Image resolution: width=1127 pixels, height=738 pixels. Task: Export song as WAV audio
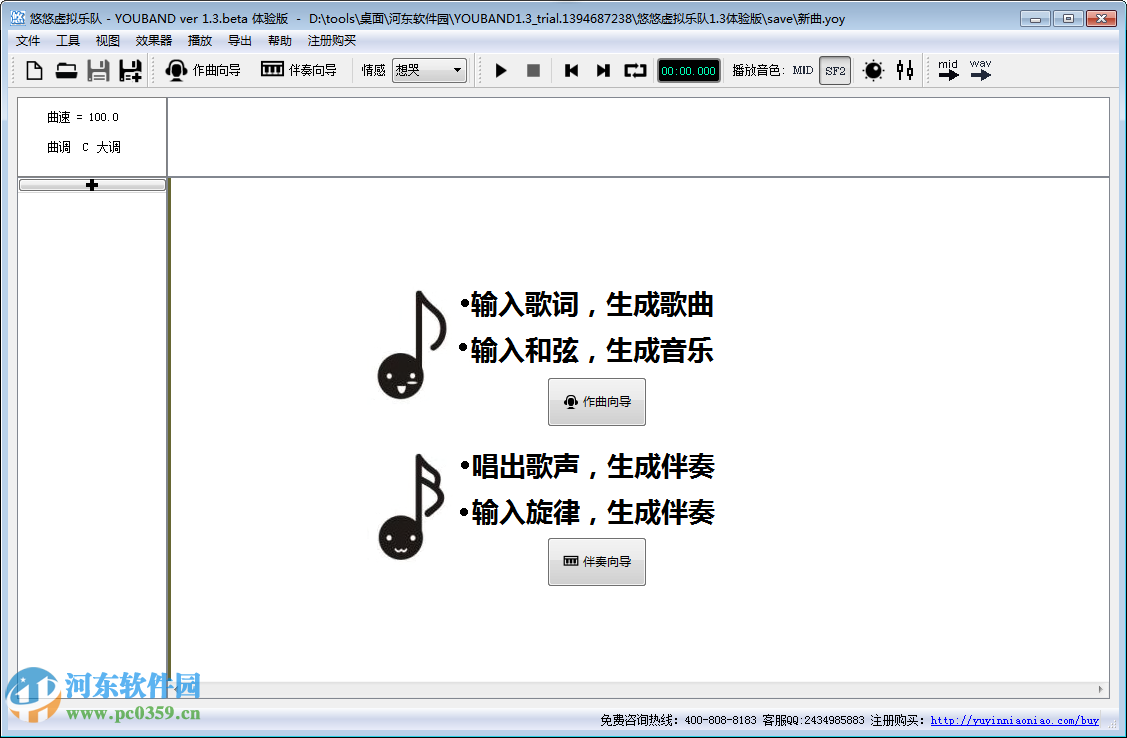tap(980, 68)
